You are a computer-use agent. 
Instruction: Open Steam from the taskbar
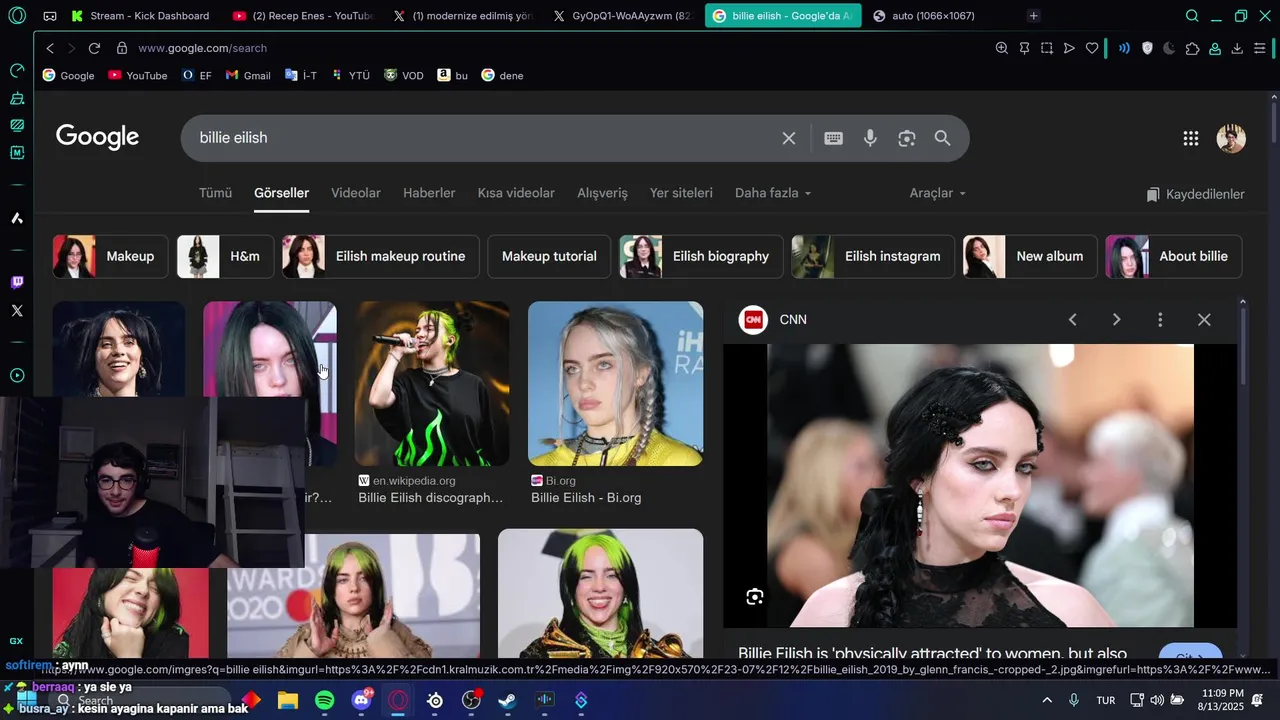click(508, 700)
